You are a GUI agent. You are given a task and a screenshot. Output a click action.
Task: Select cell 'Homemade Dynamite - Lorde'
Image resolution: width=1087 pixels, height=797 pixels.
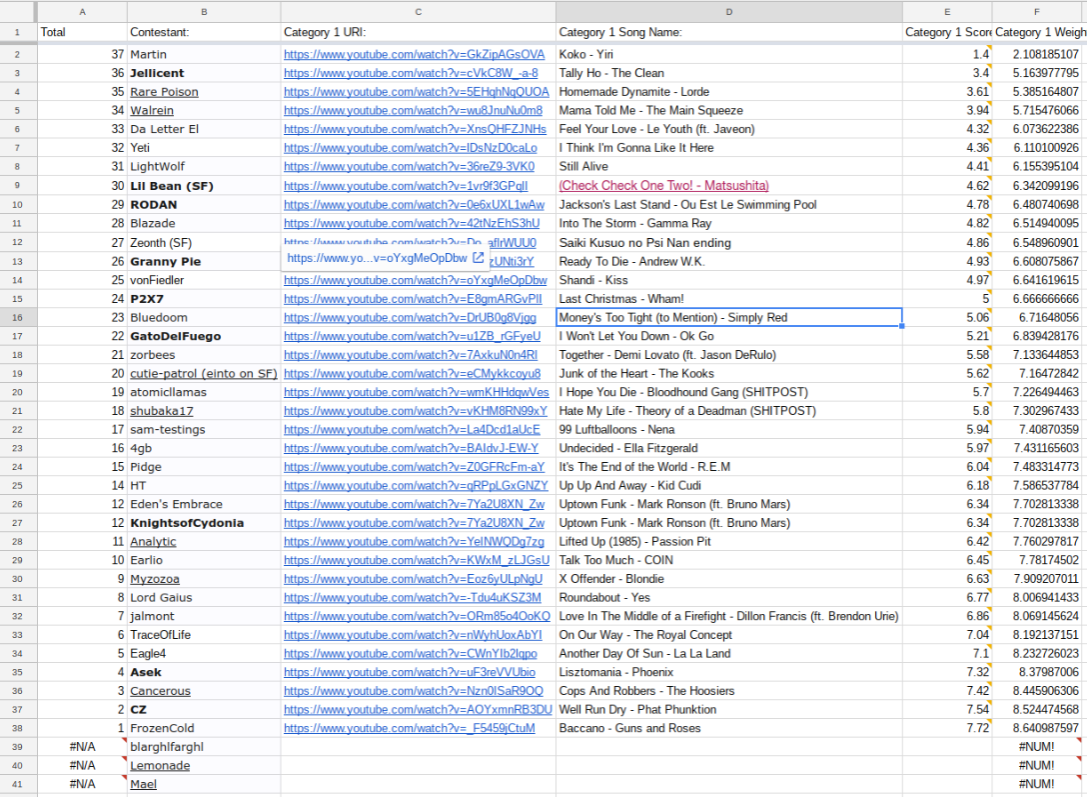[x=729, y=91]
